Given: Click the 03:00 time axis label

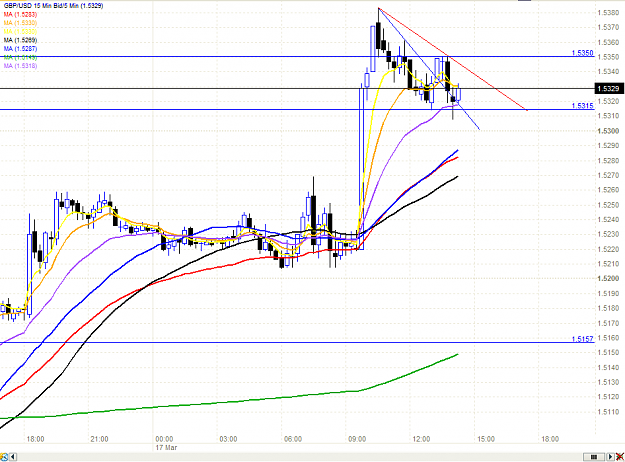Looking at the screenshot, I should pyautogui.click(x=228, y=439).
